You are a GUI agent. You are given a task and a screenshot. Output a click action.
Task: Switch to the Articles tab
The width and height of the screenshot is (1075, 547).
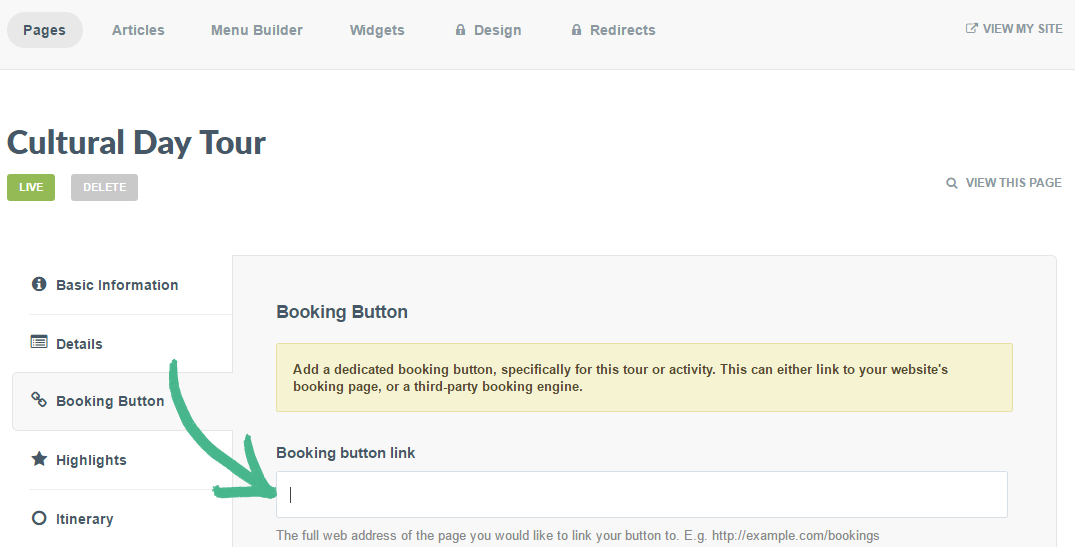coord(138,30)
